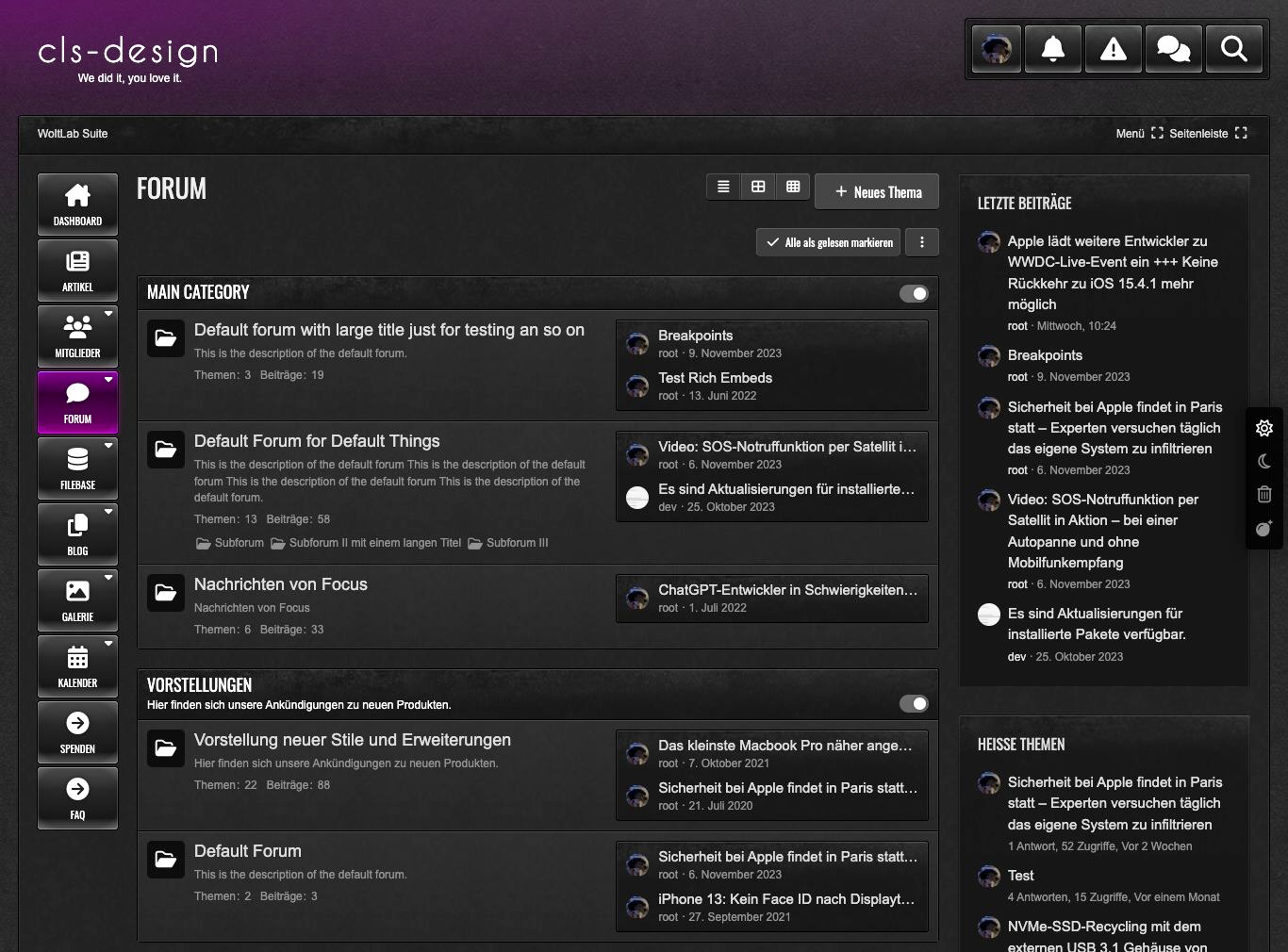Image resolution: width=1288 pixels, height=952 pixels.
Task: Expand the Mitglieder menu dropdown arrow
Action: tap(108, 313)
